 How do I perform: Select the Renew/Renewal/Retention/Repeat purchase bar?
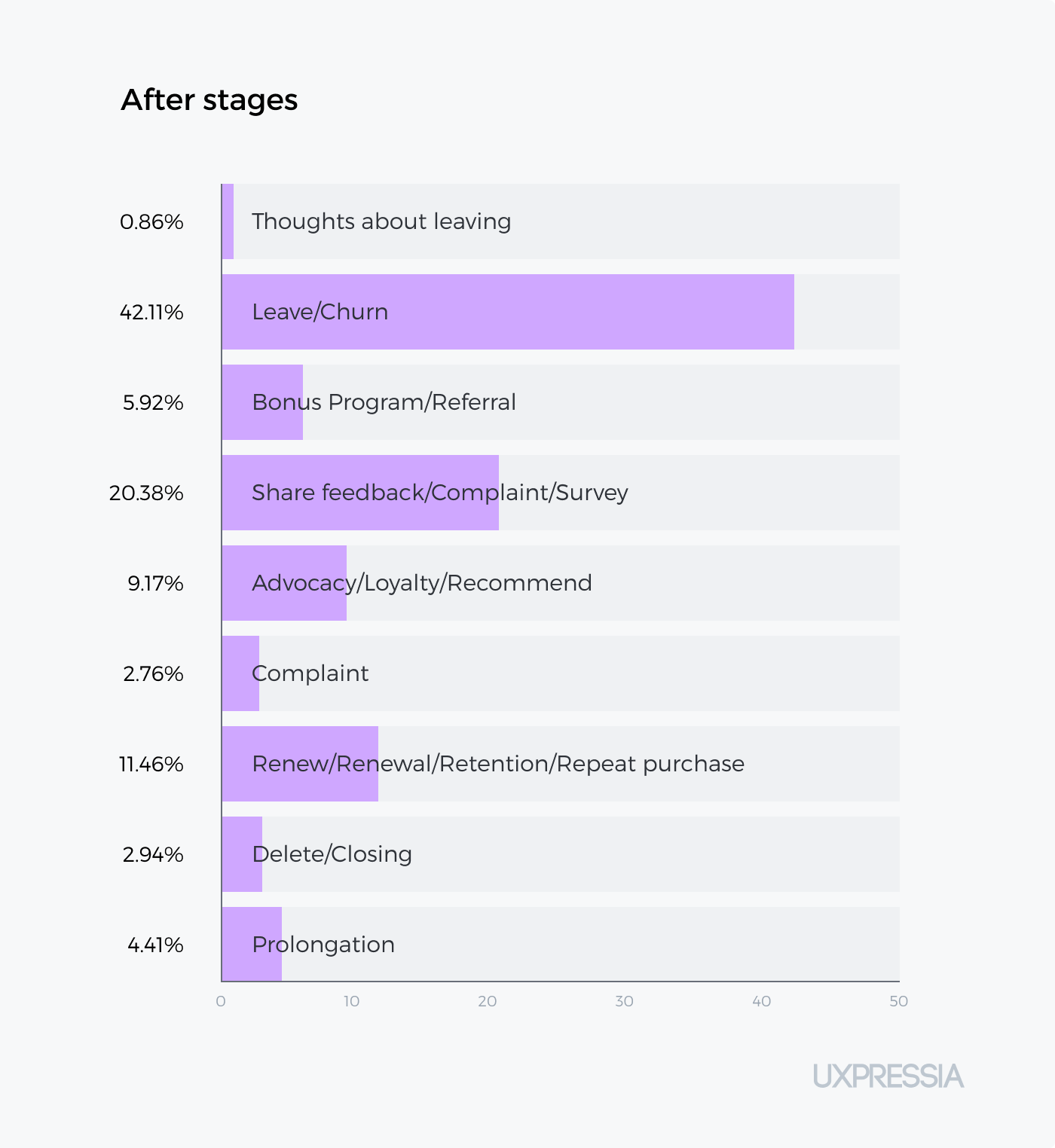(300, 764)
